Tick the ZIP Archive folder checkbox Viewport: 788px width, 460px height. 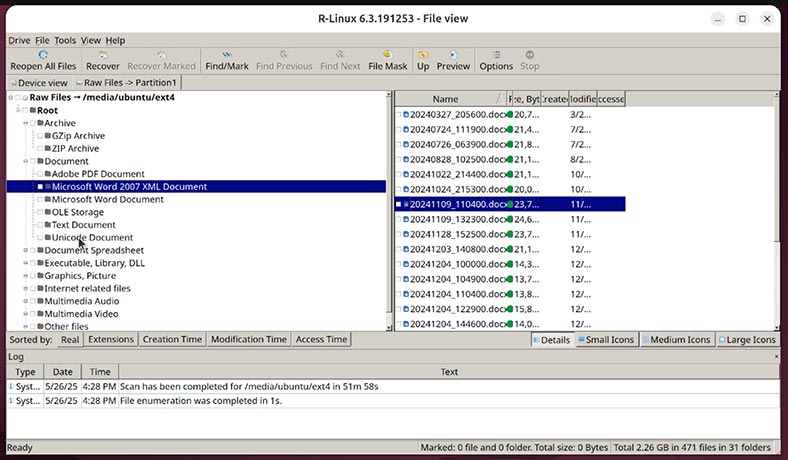tap(40, 149)
